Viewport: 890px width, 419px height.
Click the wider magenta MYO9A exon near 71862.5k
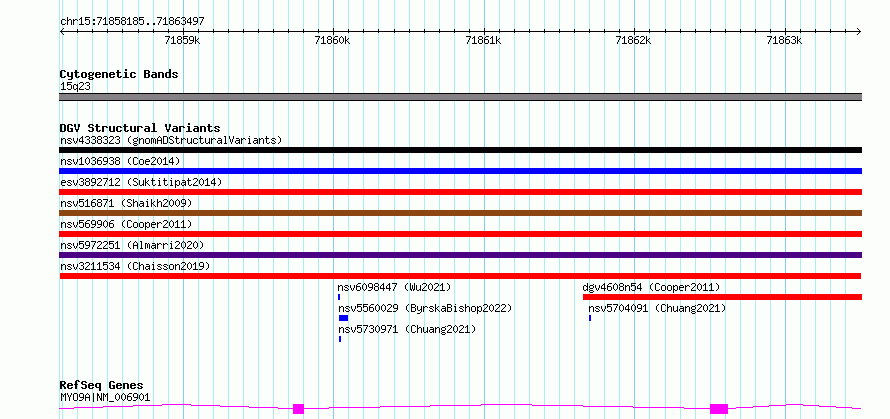coord(719,409)
